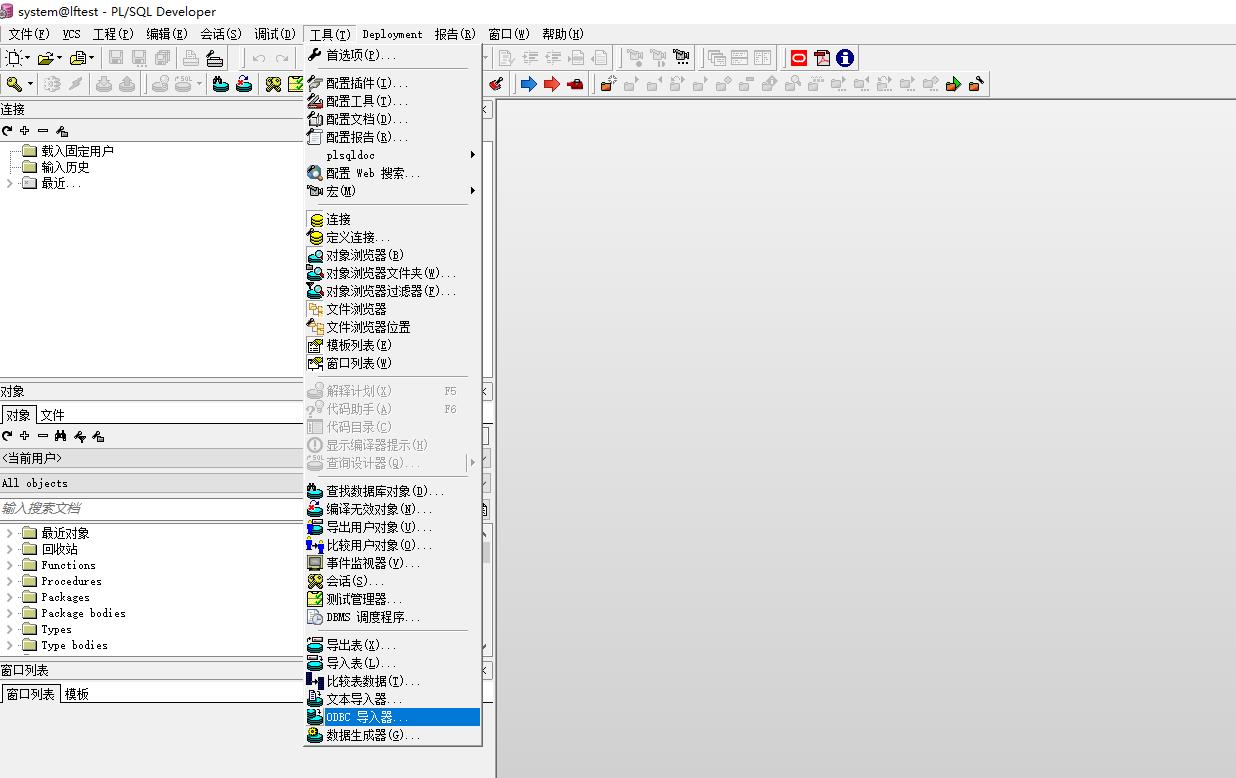Expand the Procedures tree node
The height and width of the screenshot is (778, 1236).
pyautogui.click(x=10, y=581)
